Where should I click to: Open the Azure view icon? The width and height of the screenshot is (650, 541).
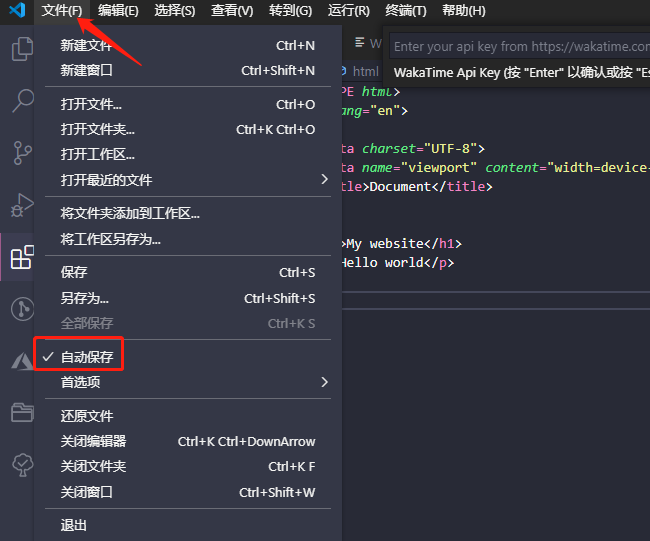[x=21, y=361]
